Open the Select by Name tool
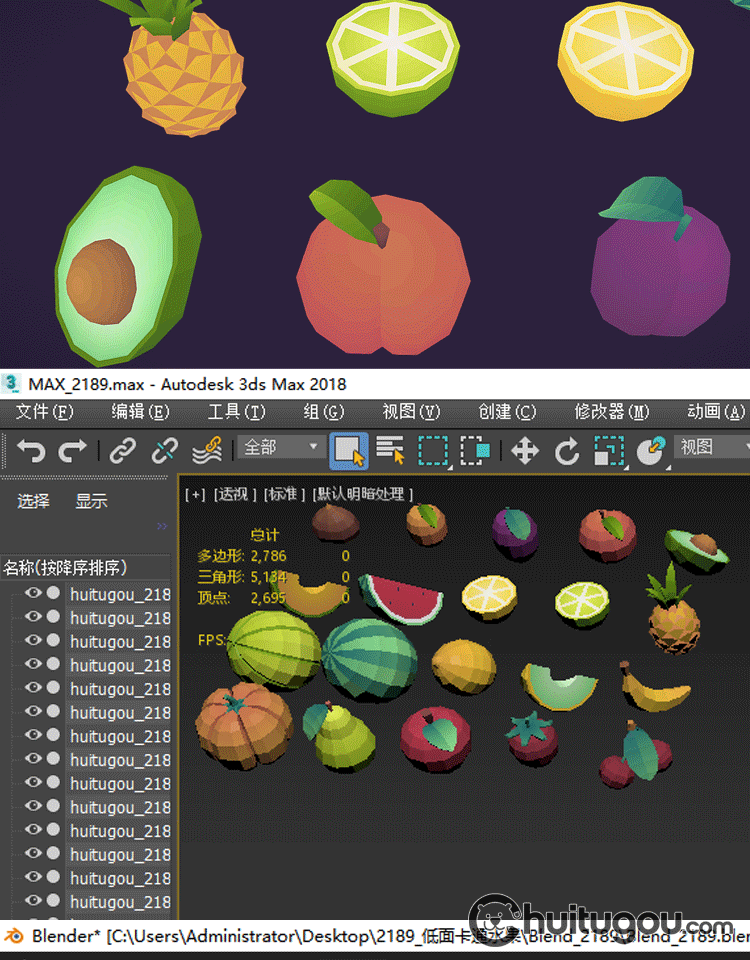The height and width of the screenshot is (960, 750). pyautogui.click(x=390, y=450)
